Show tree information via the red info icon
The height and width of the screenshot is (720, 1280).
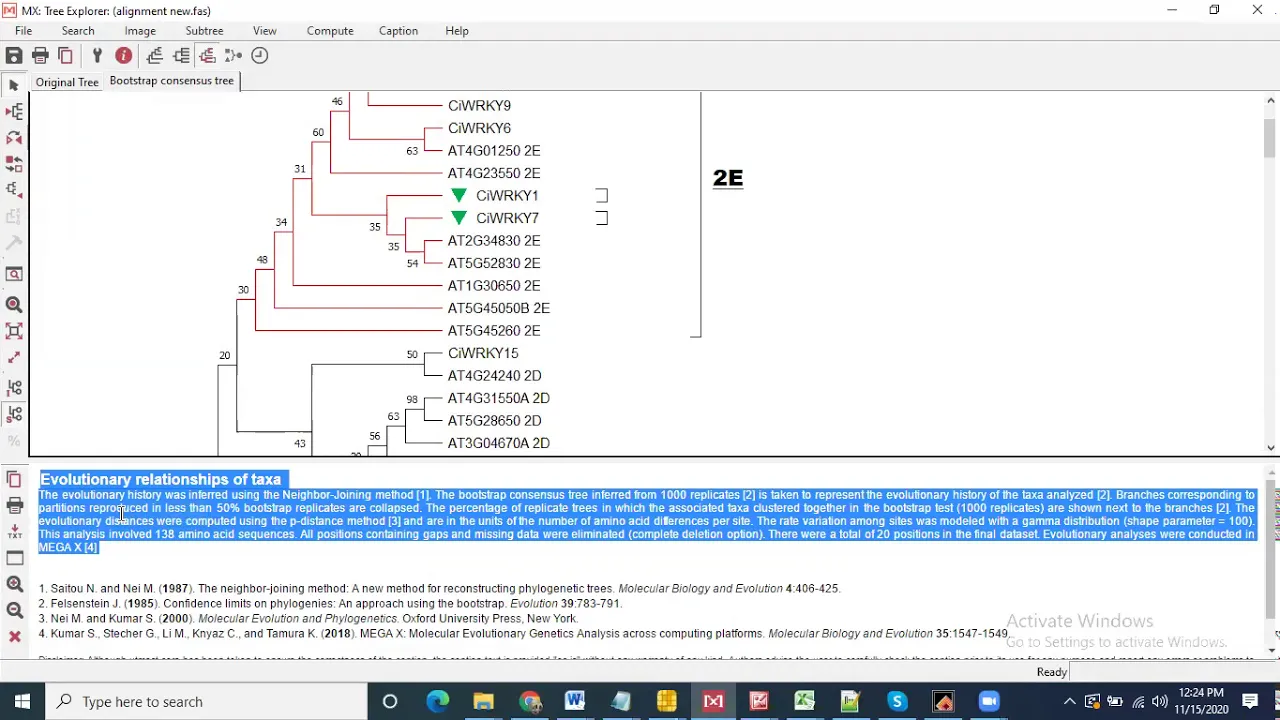[x=124, y=56]
